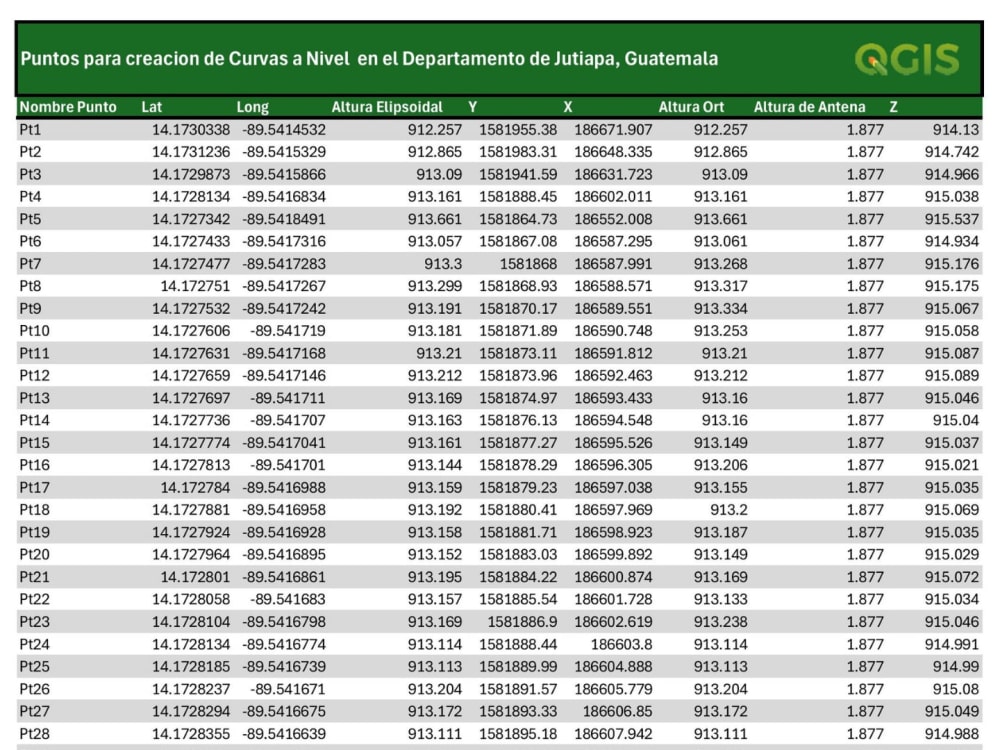
Task: Click Pt1 Z value '914.13'
Action: click(955, 129)
